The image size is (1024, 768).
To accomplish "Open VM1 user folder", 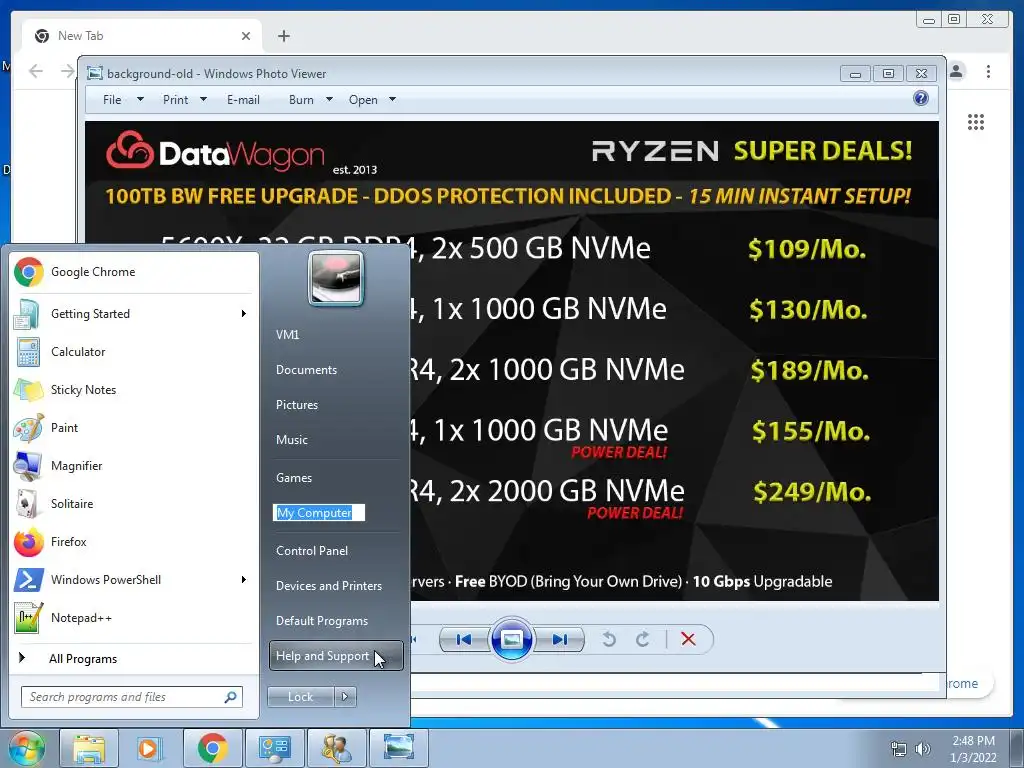I will (336, 334).
